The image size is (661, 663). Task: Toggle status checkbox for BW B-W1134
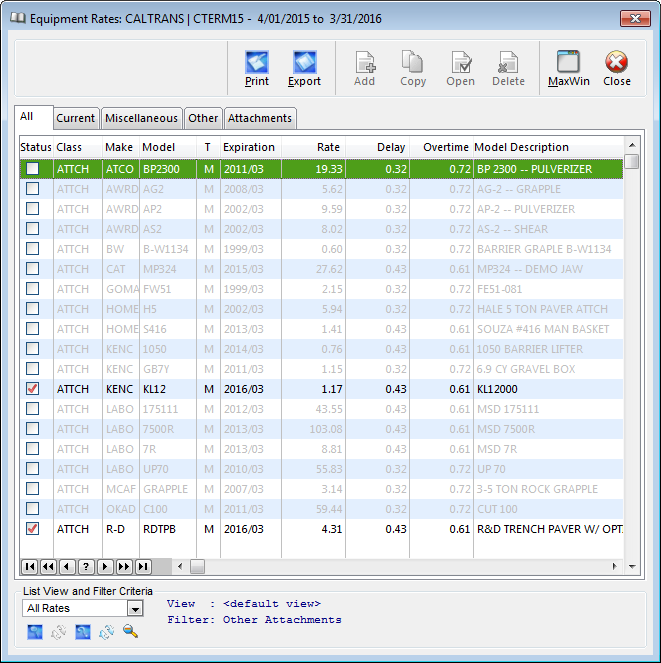33,249
